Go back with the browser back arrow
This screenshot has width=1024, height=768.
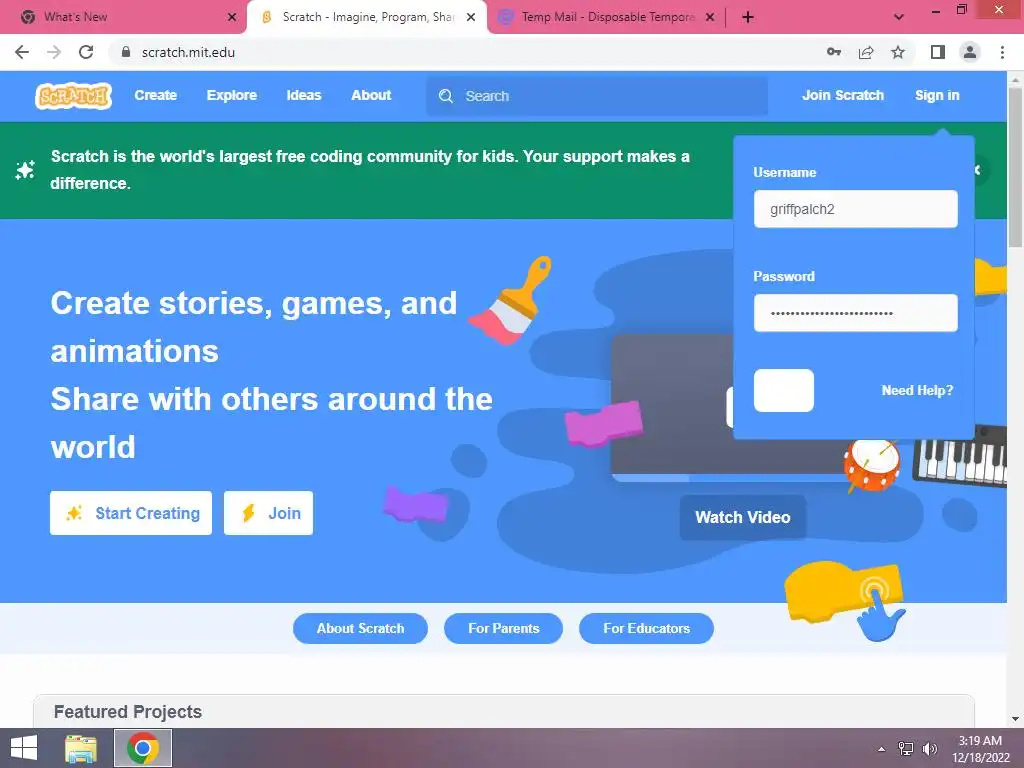point(22,52)
